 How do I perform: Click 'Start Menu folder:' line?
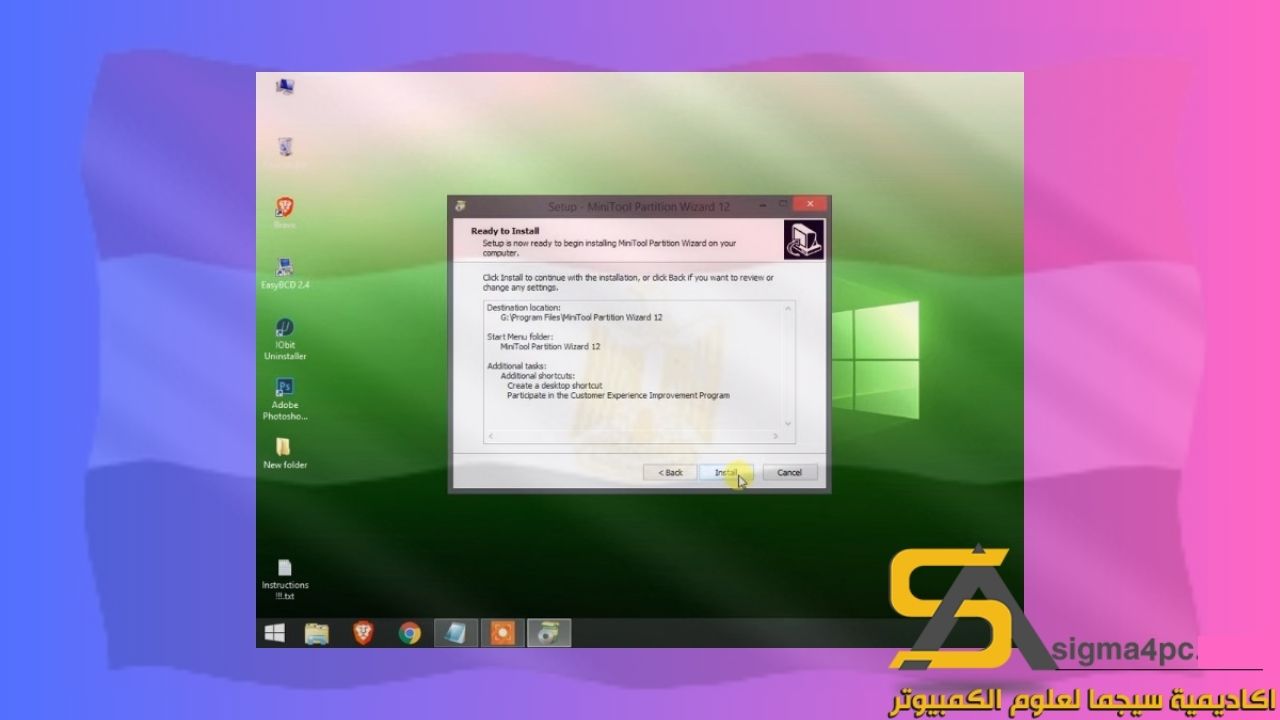(519, 336)
